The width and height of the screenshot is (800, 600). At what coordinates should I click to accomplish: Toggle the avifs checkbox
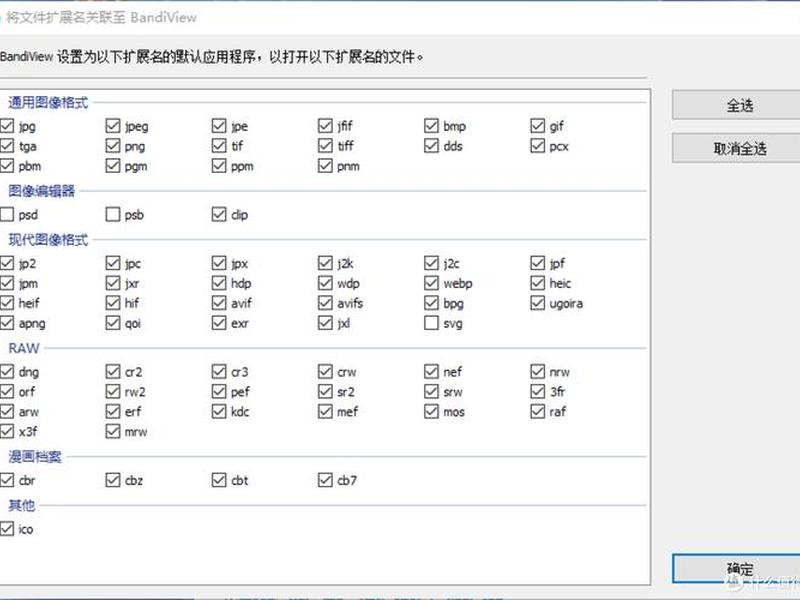pos(325,303)
